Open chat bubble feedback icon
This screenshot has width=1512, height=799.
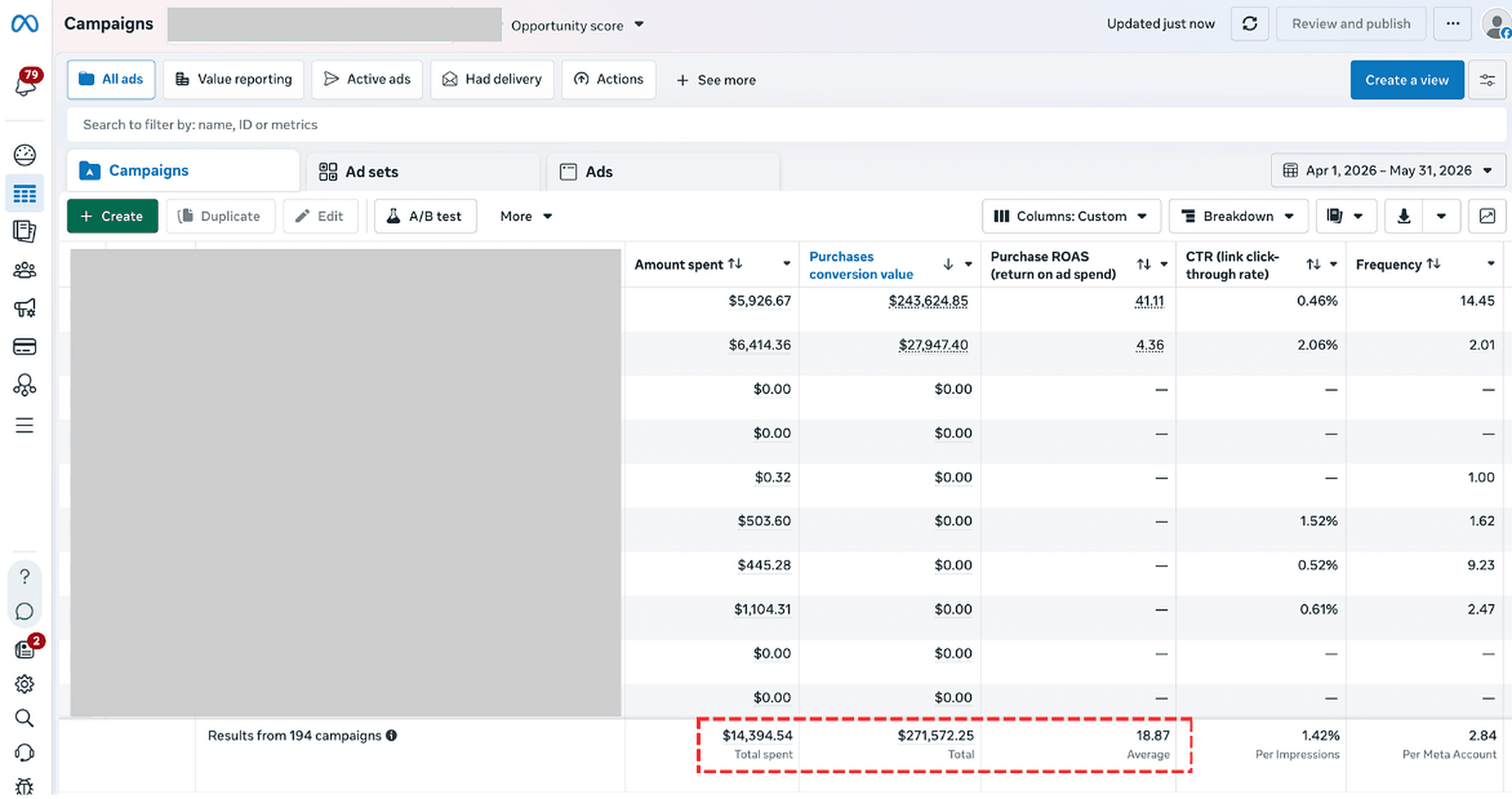25,612
